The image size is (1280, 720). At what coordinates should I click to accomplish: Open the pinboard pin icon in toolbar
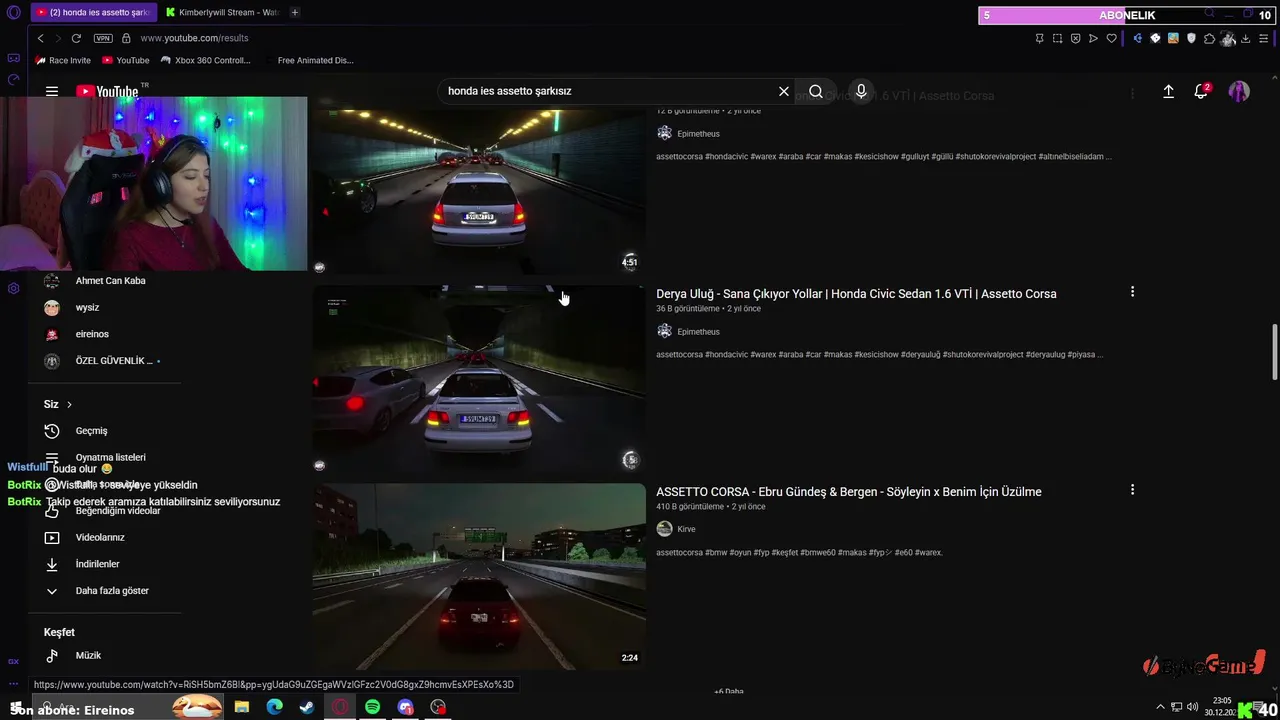coord(1039,38)
